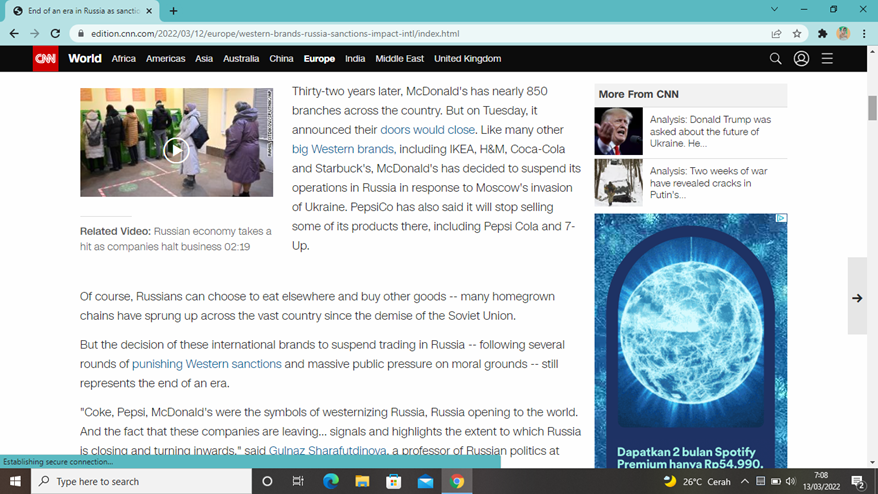Open the ad choices icon on Spotify ad
878x494 pixels.
point(782,218)
